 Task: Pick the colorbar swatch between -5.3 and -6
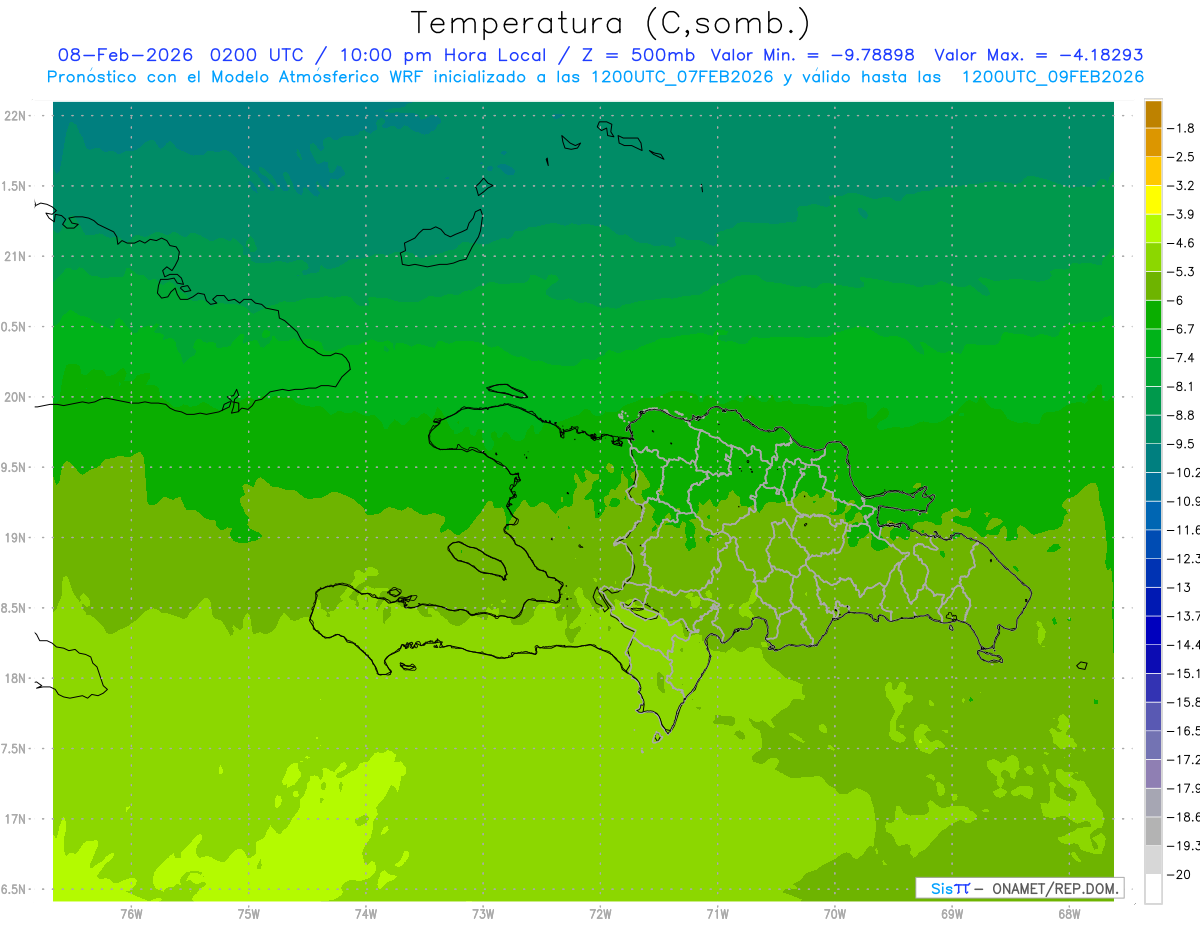pyautogui.click(x=1153, y=286)
